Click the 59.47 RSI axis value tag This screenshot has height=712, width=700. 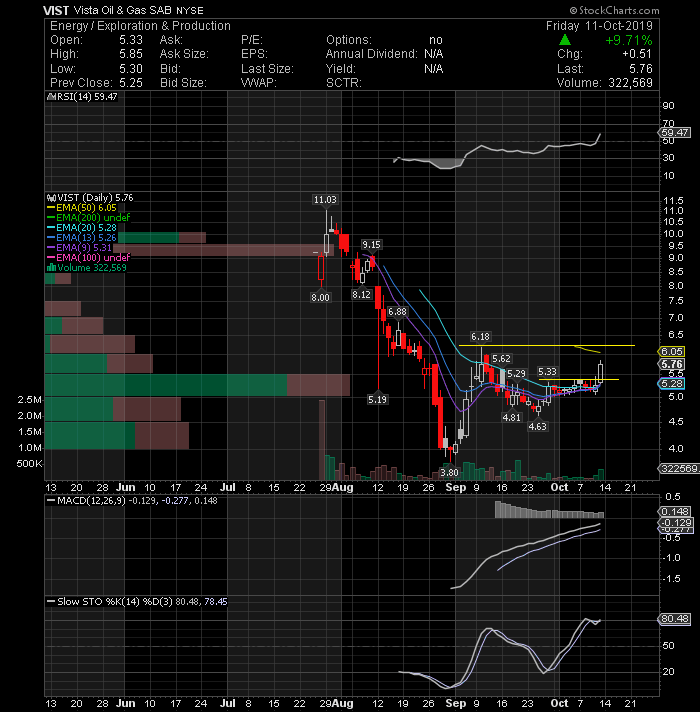coord(675,133)
